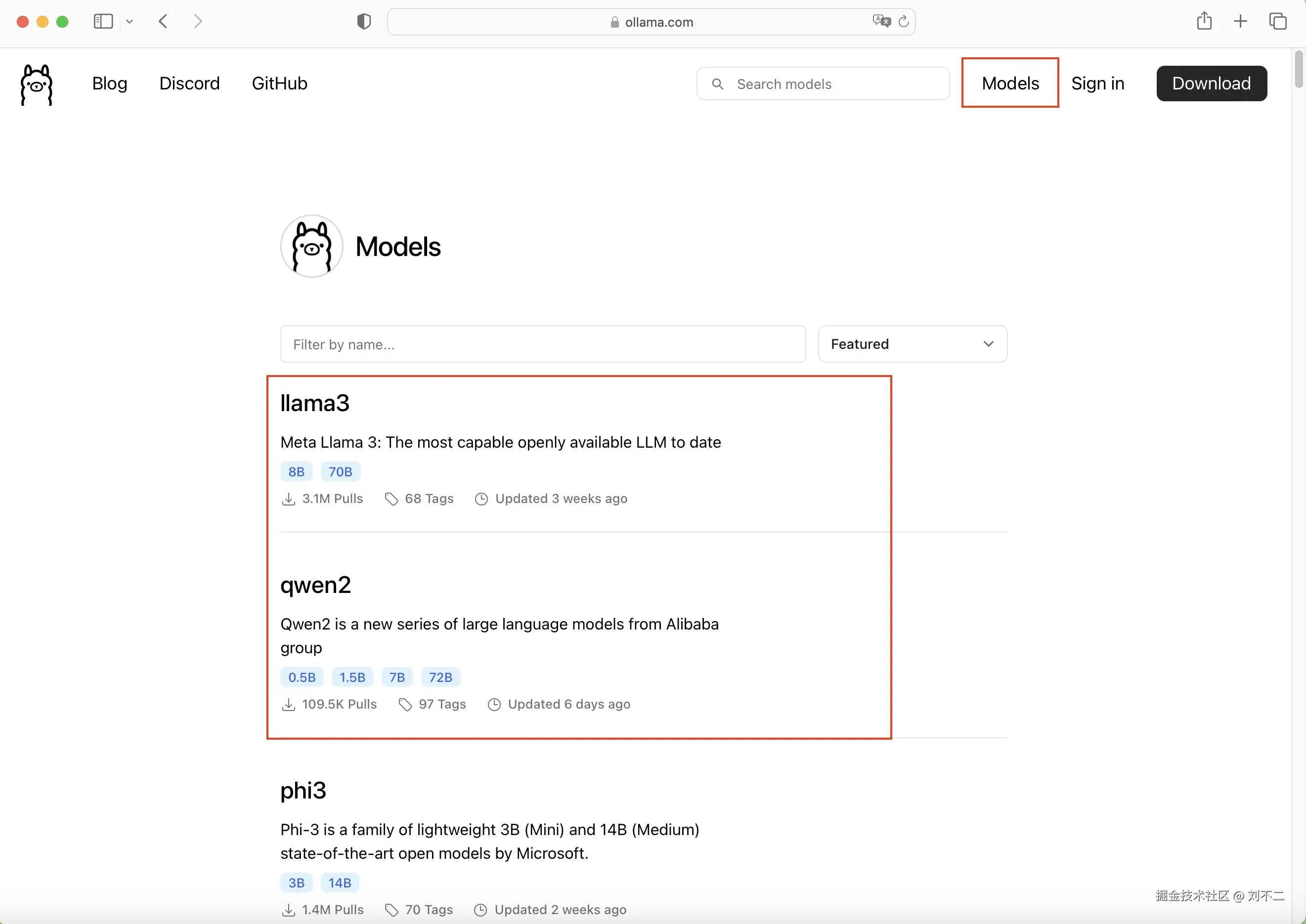Screen dimensions: 1306x924
Task: Open the Featured sort dropdown
Action: 912,344
